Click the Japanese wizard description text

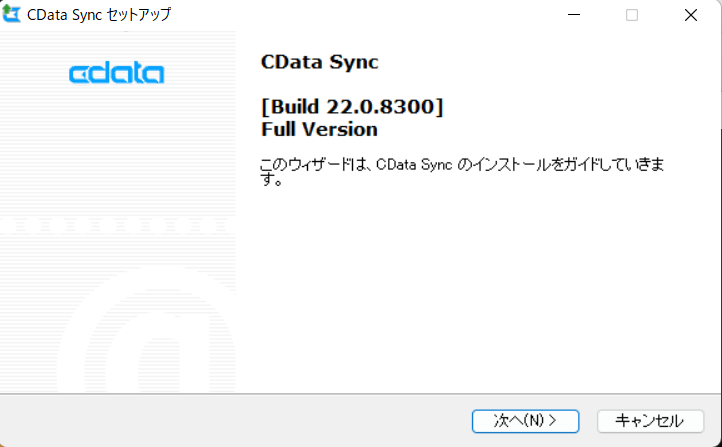tap(462, 163)
